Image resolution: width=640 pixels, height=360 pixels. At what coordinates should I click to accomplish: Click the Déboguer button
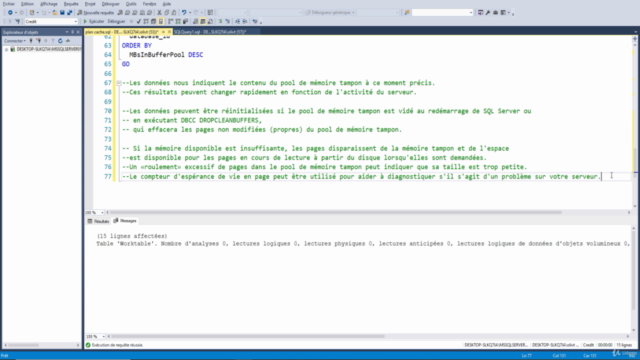click(x=116, y=21)
